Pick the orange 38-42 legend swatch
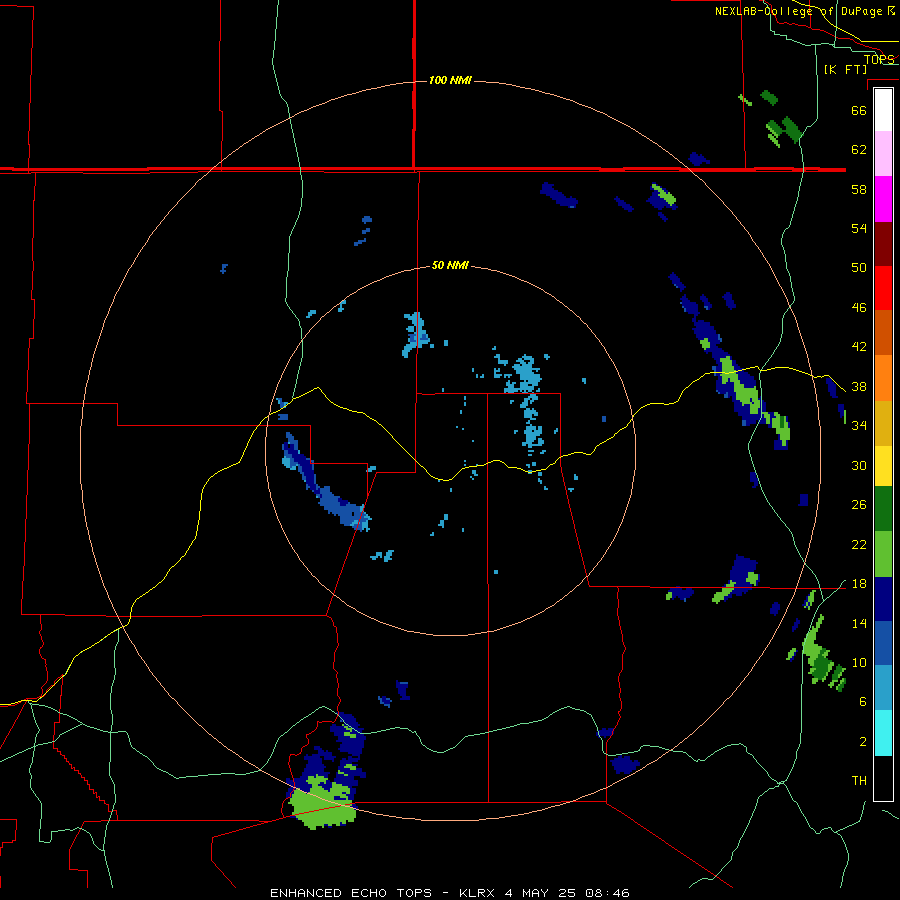 [x=883, y=378]
